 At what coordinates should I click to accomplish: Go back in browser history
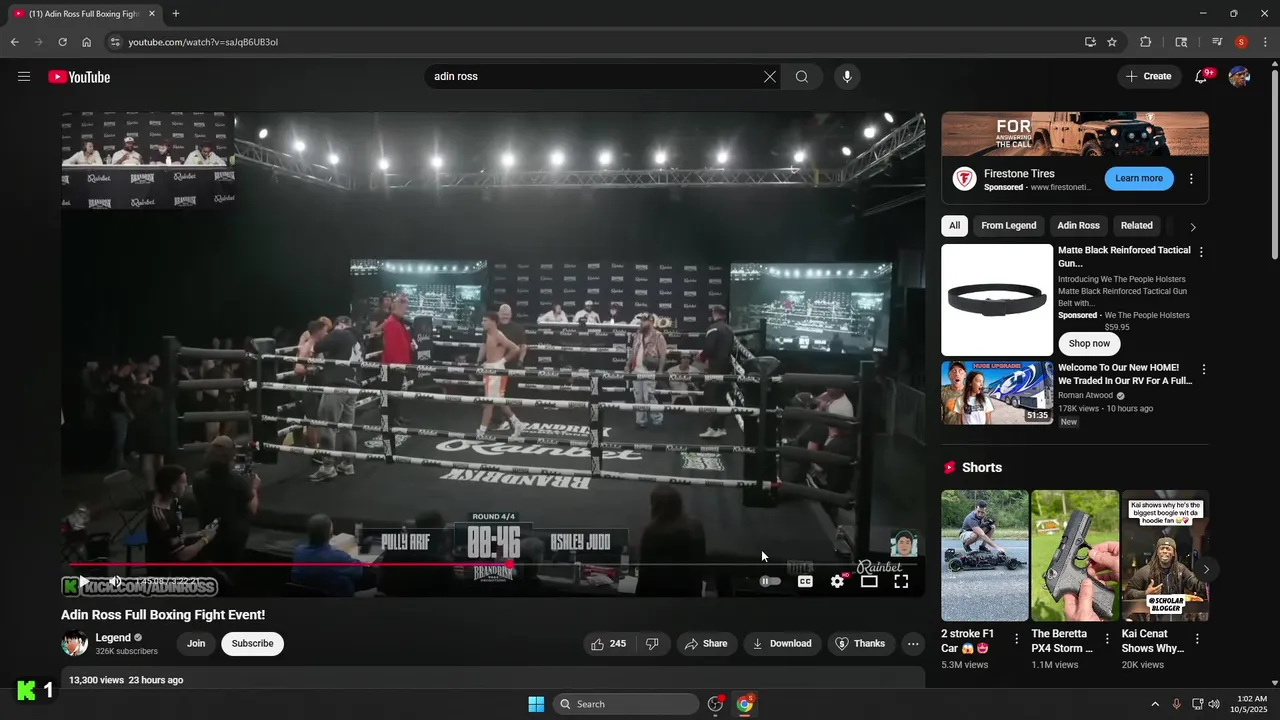[x=14, y=42]
